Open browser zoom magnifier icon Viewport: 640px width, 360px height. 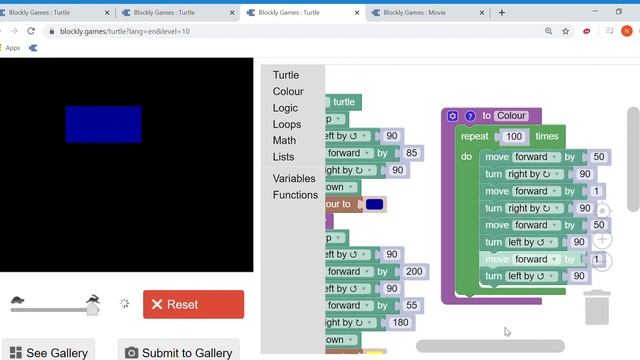548,31
